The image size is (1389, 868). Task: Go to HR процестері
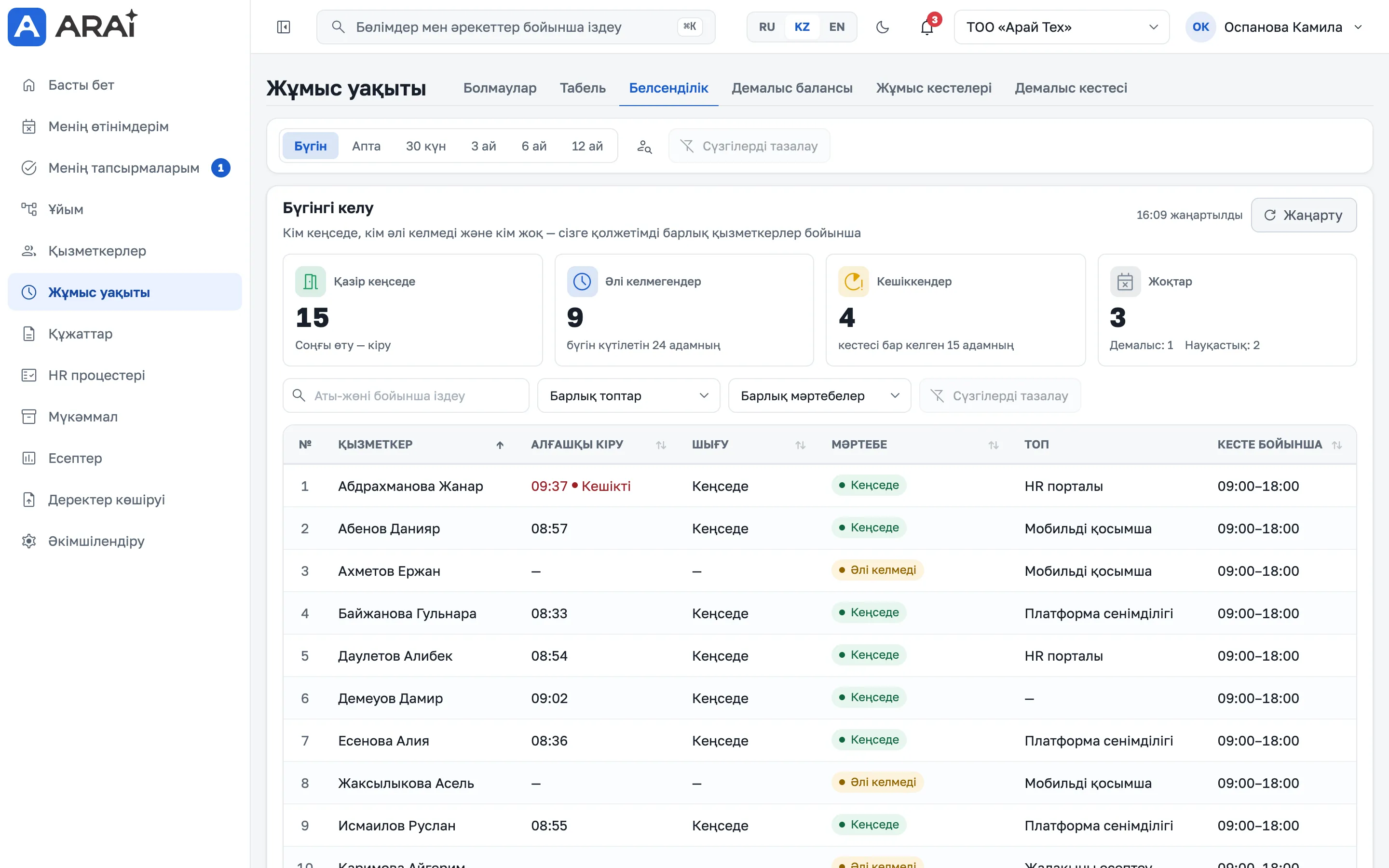click(x=124, y=376)
